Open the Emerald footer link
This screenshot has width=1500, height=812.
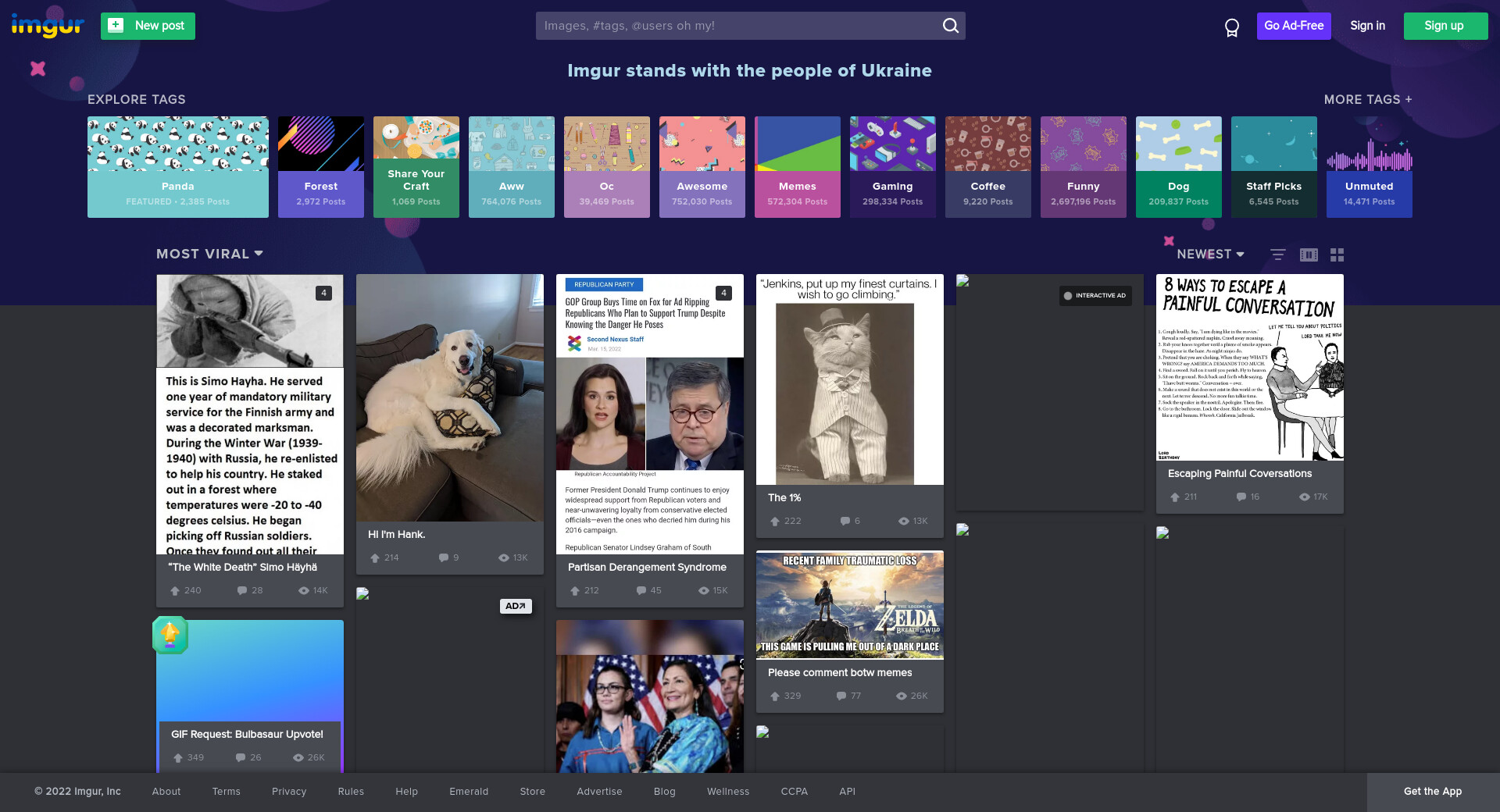469,792
